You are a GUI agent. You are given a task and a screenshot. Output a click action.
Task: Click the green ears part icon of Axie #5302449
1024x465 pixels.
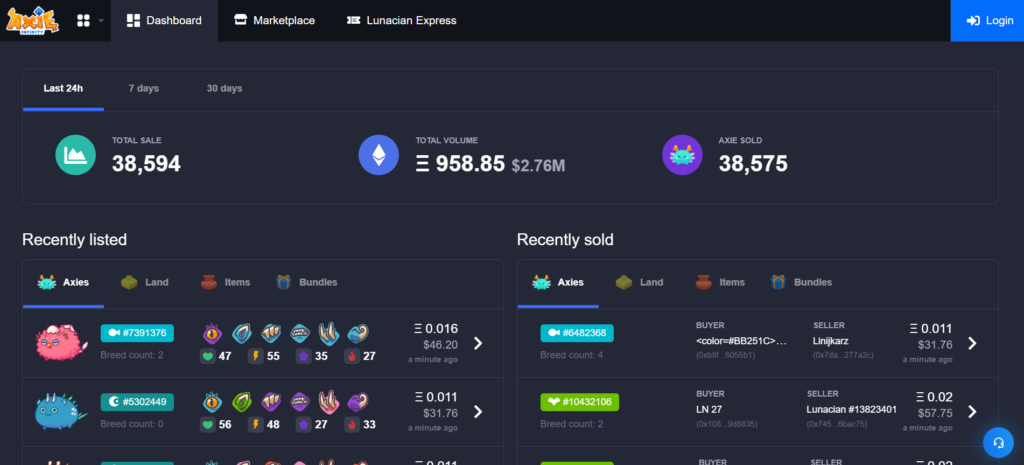click(x=242, y=402)
